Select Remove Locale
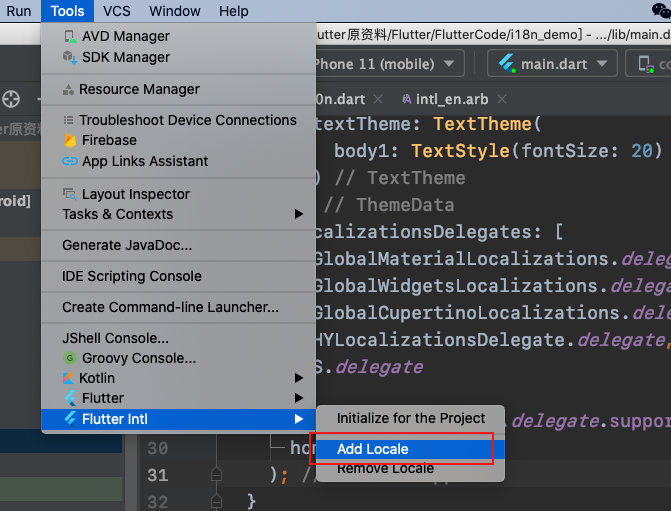This screenshot has height=511, width=671. point(410,469)
